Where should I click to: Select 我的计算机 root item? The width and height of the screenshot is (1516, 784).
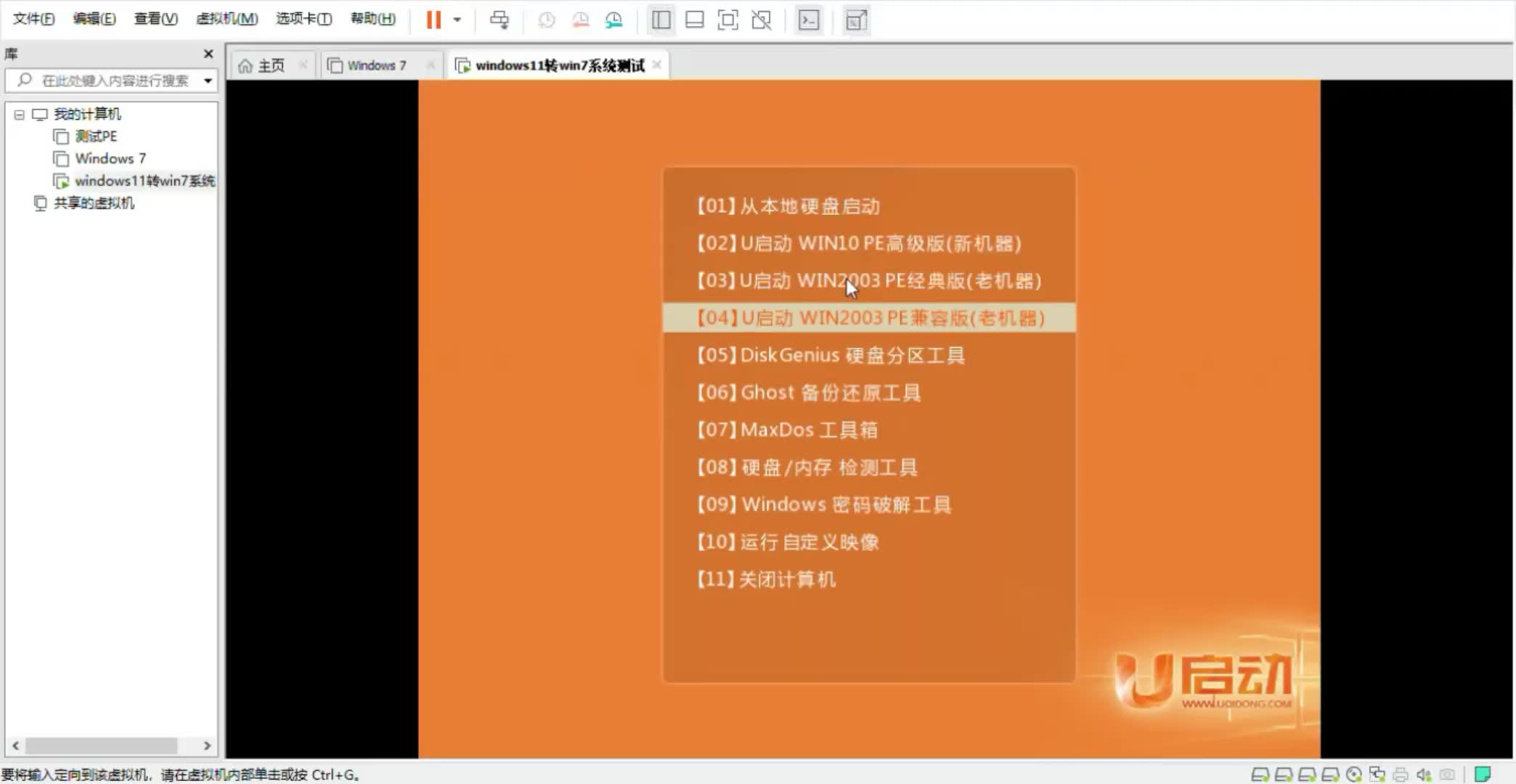86,114
